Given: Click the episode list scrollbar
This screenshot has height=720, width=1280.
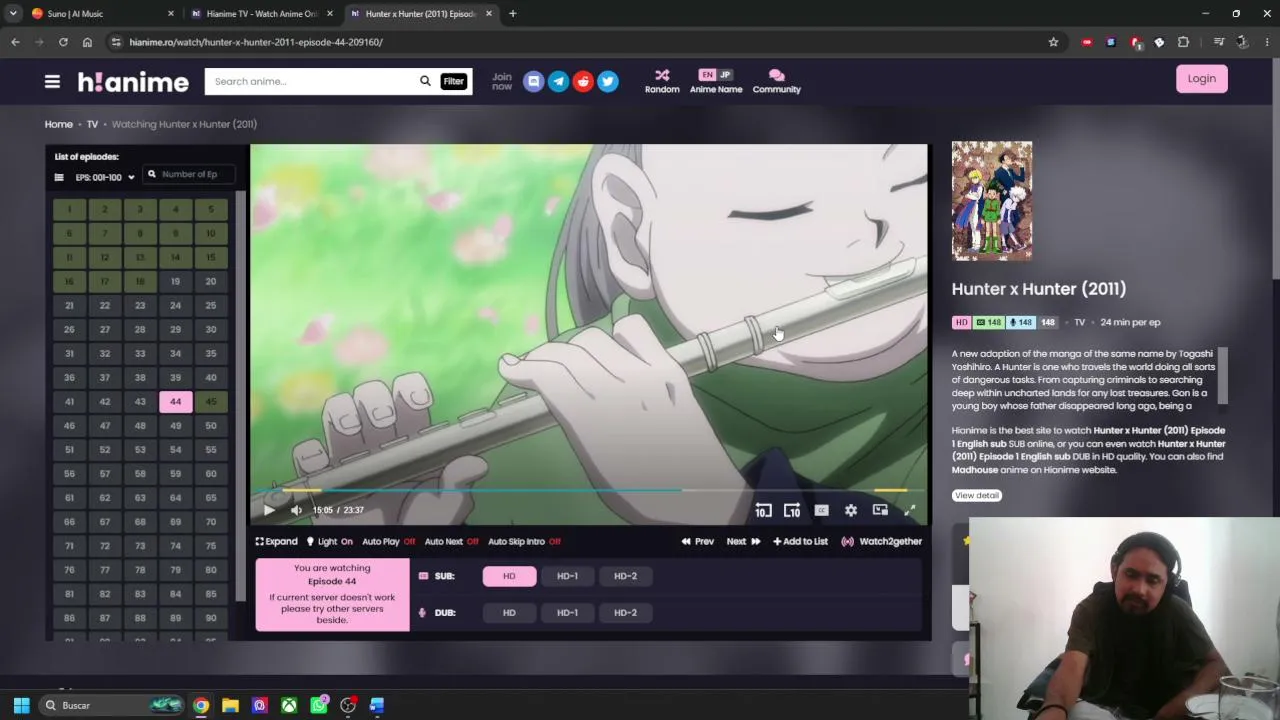Looking at the screenshot, I should point(240,397).
